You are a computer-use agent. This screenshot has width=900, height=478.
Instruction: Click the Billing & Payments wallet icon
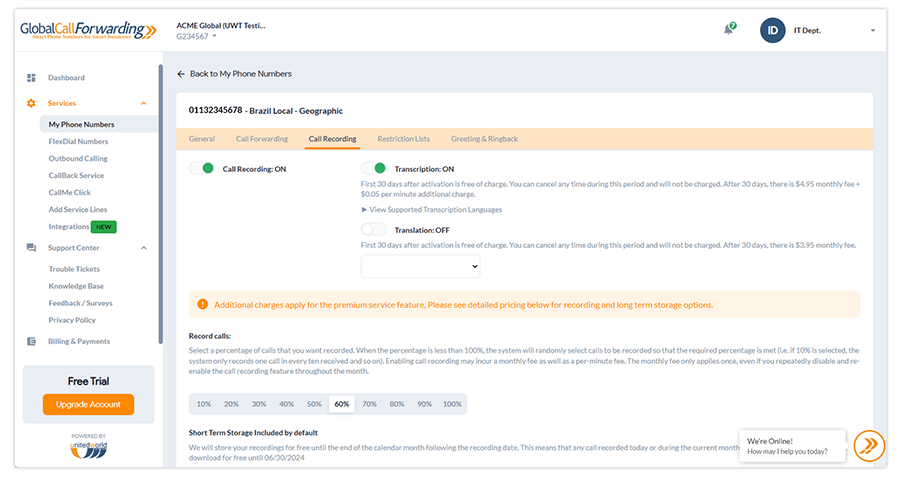[31, 341]
